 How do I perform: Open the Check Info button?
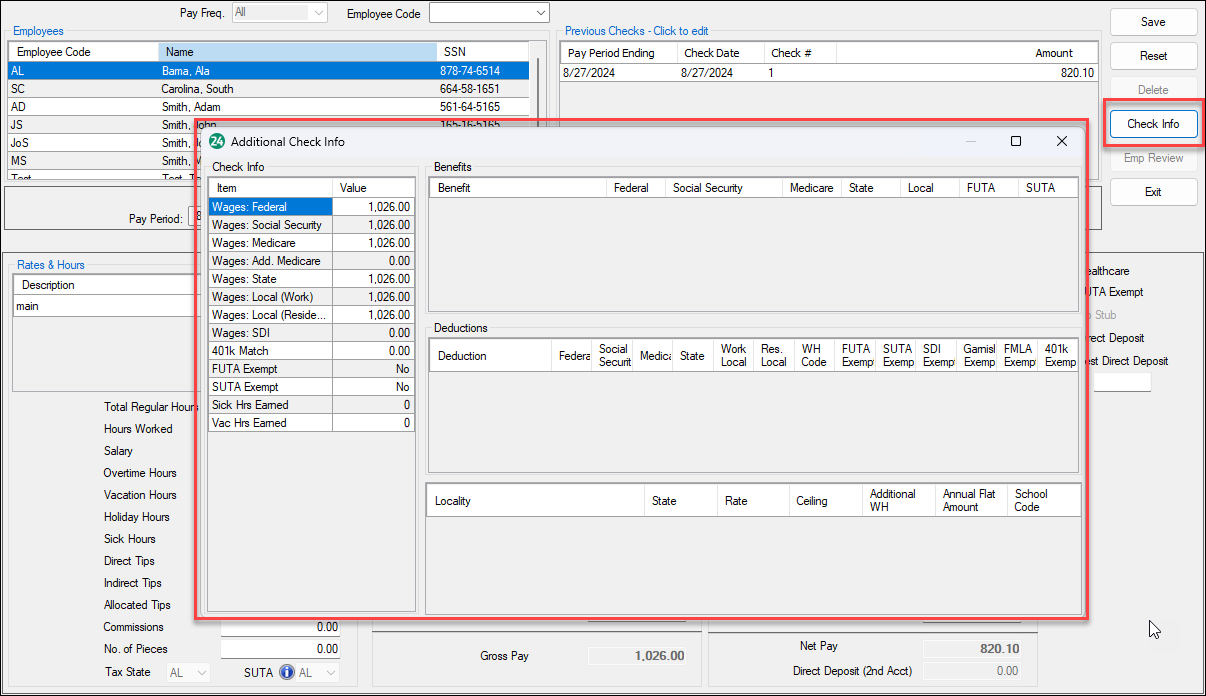[1153, 124]
